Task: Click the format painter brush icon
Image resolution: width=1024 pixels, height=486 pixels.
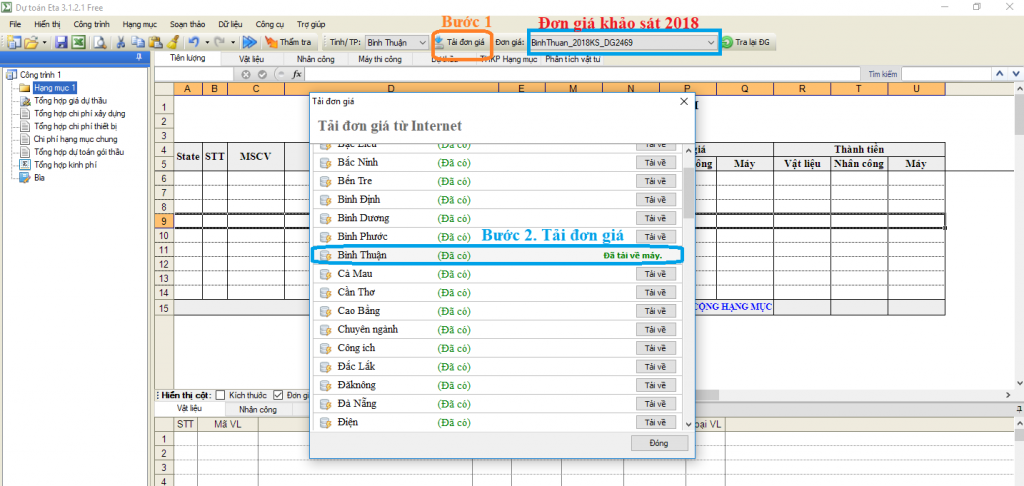Action: [171, 42]
